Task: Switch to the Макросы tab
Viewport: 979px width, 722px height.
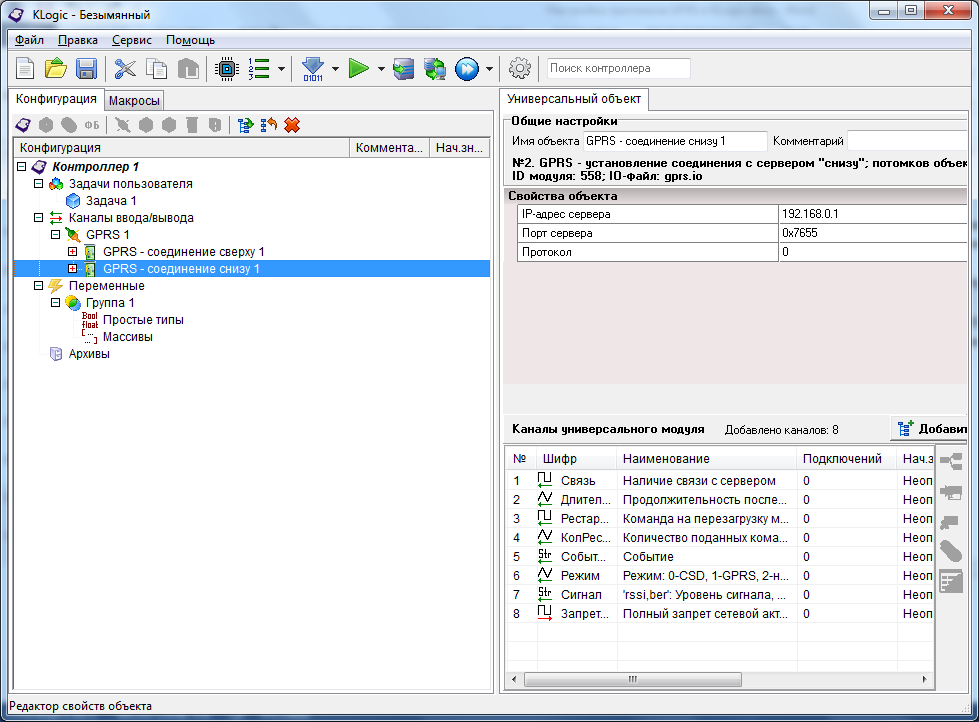Action: point(134,101)
